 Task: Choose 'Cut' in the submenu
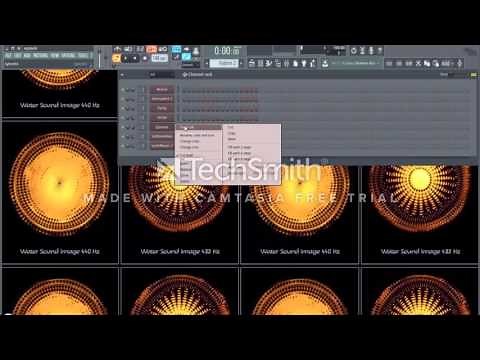tap(231, 127)
